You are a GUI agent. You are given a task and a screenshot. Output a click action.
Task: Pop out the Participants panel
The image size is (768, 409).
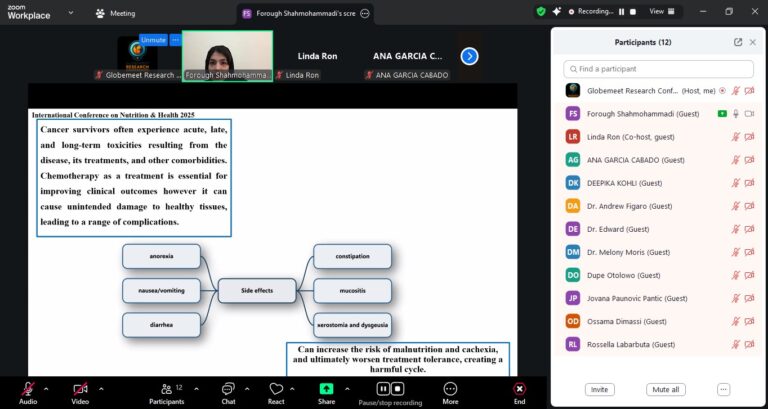tap(738, 42)
